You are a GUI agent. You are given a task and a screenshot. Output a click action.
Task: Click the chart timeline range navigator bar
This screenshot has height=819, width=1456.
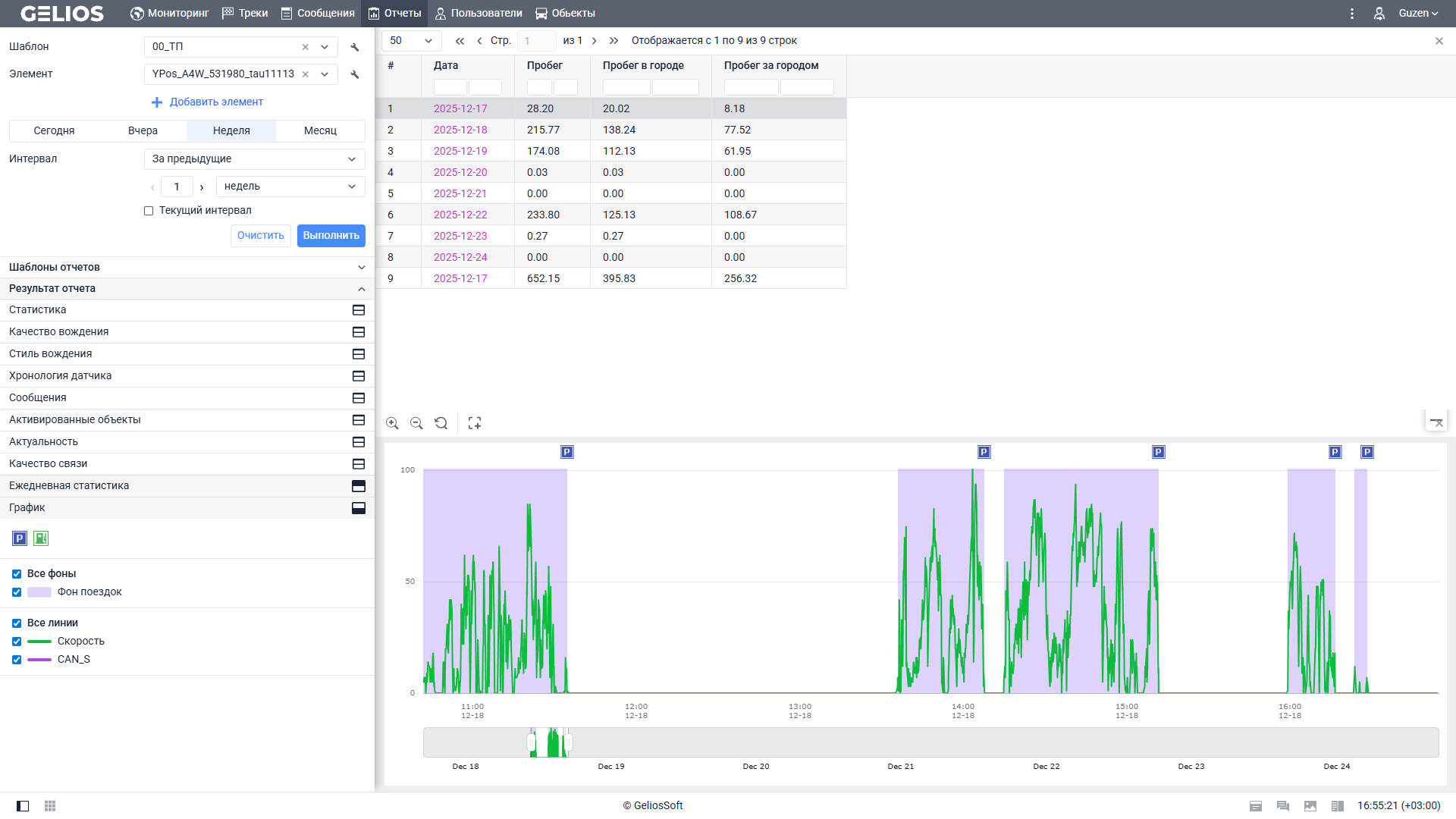(930, 742)
